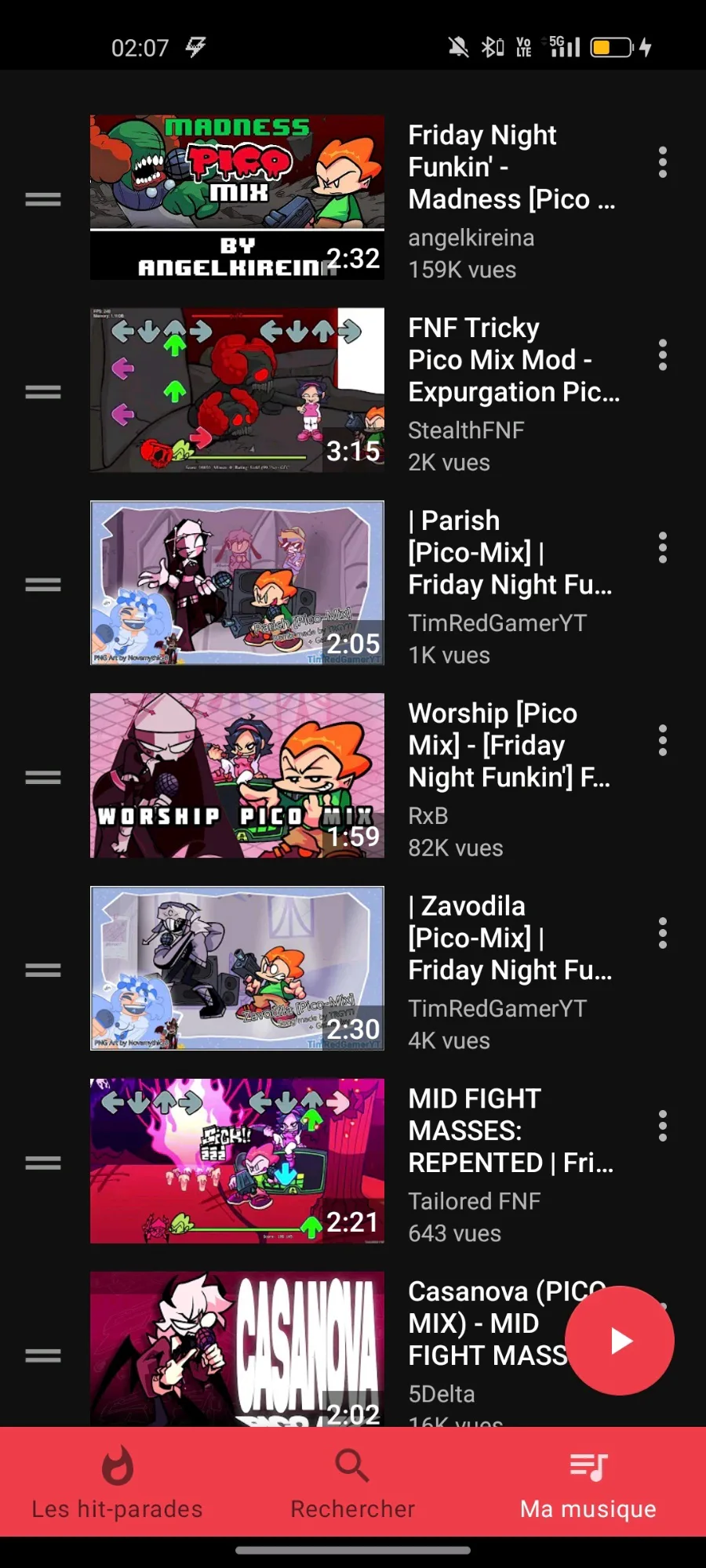Open three-dot menu for Parish Pico-Mix
706x1568 pixels.
coord(663,548)
